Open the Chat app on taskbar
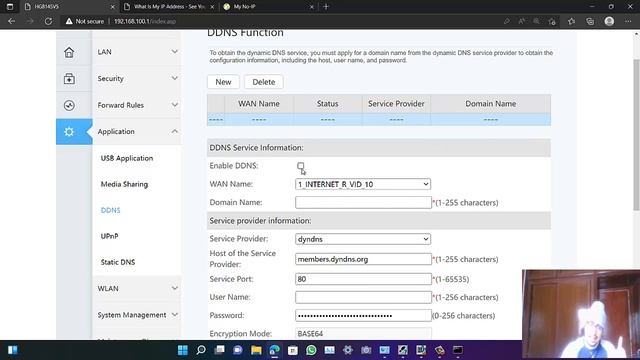640x360 pixels. (238, 350)
